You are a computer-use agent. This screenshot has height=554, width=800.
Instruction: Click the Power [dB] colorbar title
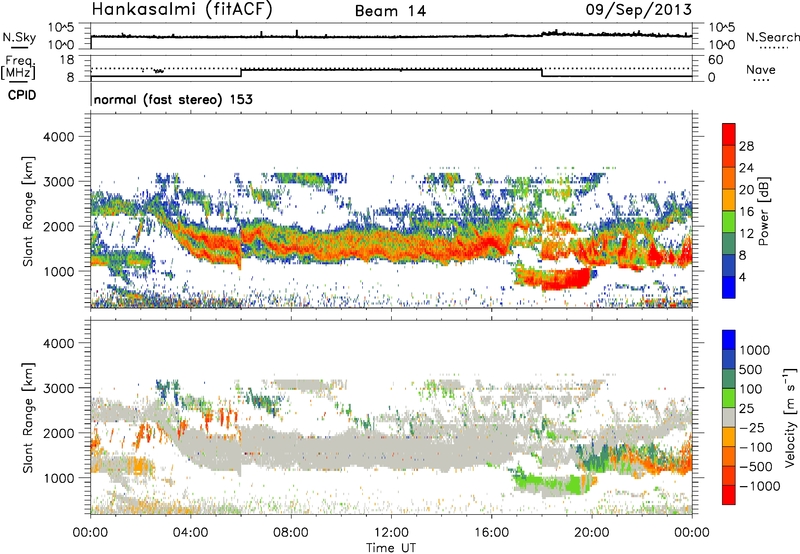[763, 211]
